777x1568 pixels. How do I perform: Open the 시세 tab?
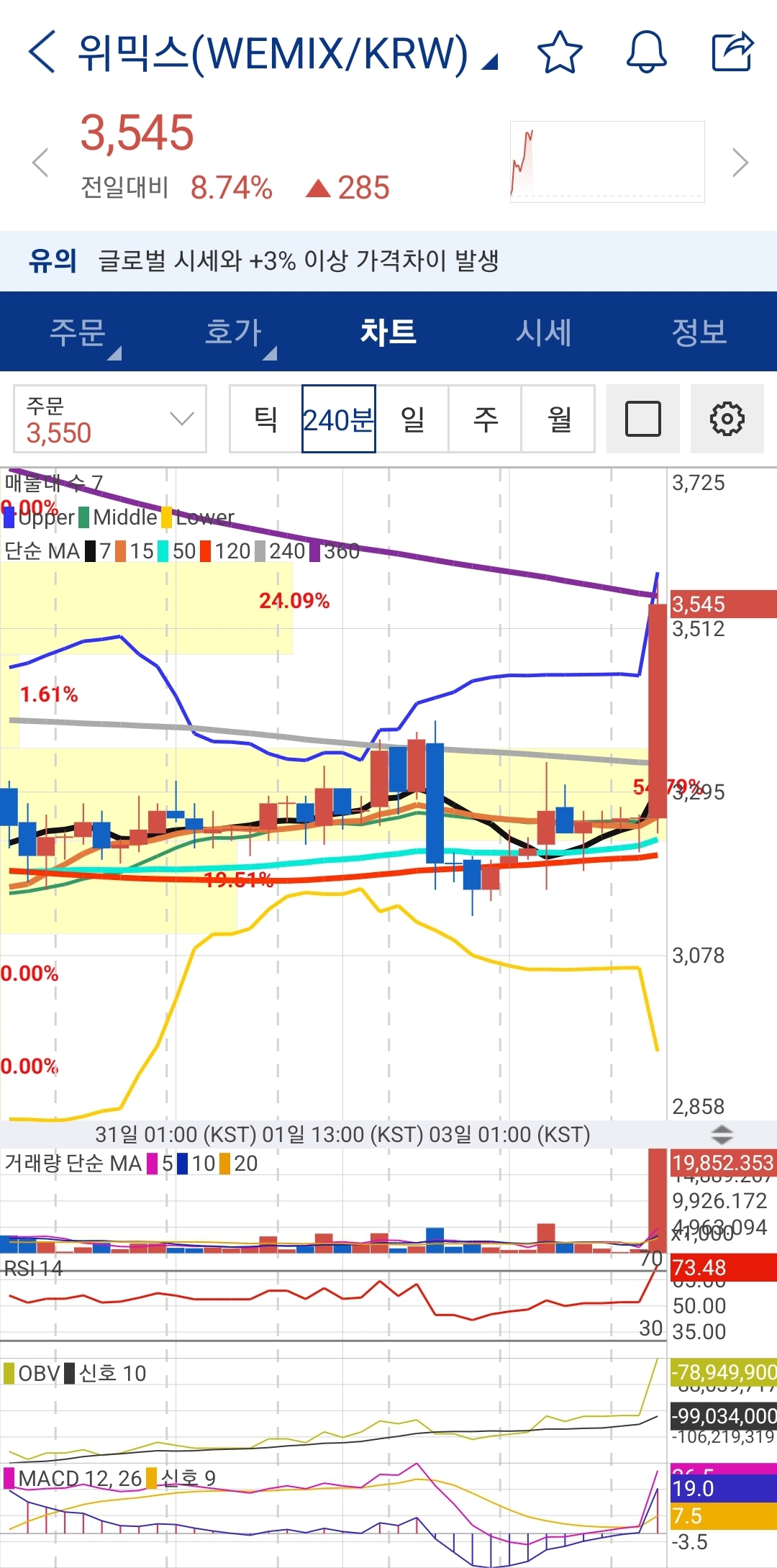tap(544, 332)
